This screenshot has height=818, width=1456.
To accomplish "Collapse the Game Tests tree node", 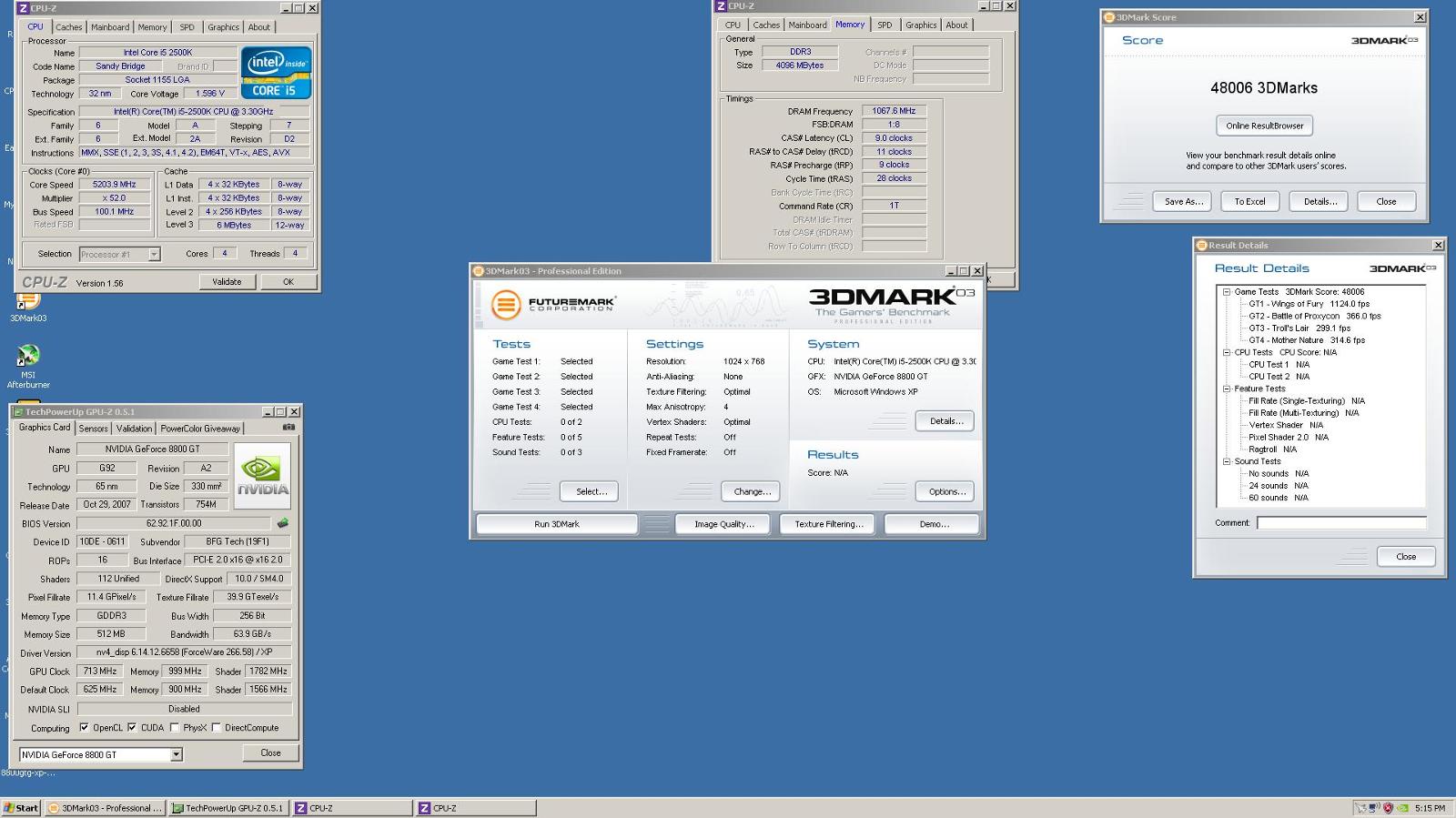I will tap(1226, 292).
